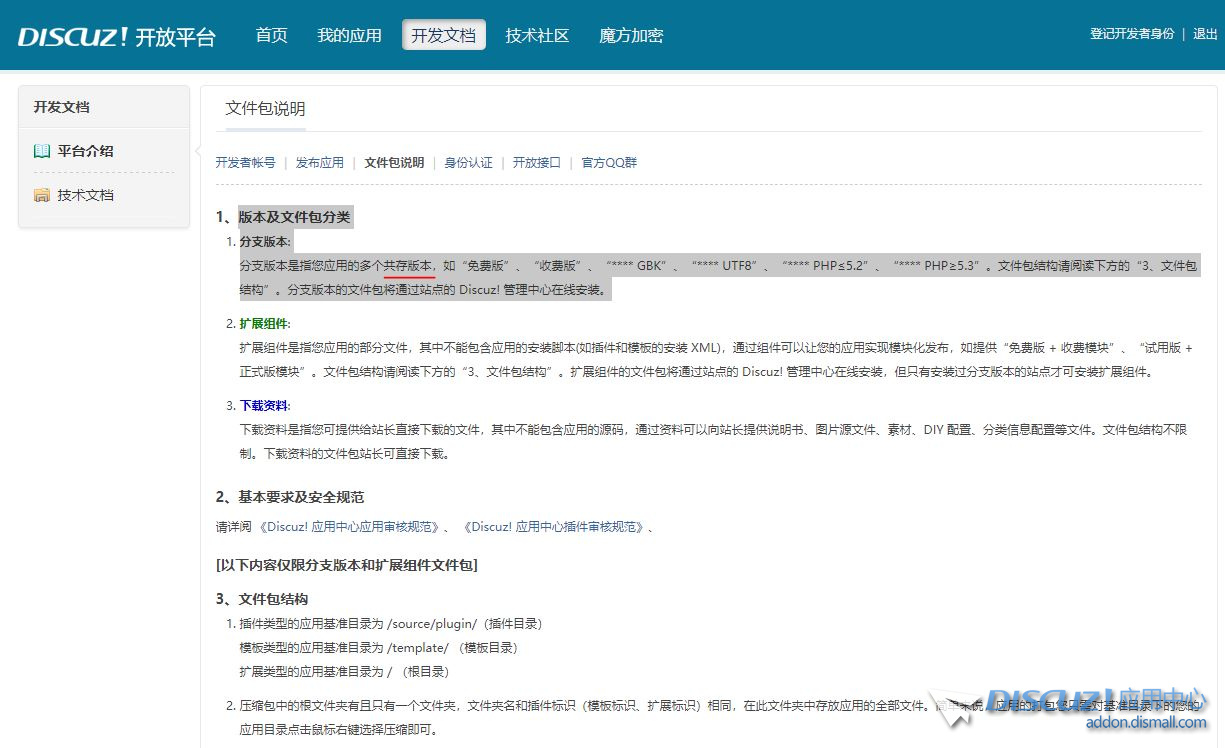Open the 魔方加密 navigation item

[x=631, y=35]
